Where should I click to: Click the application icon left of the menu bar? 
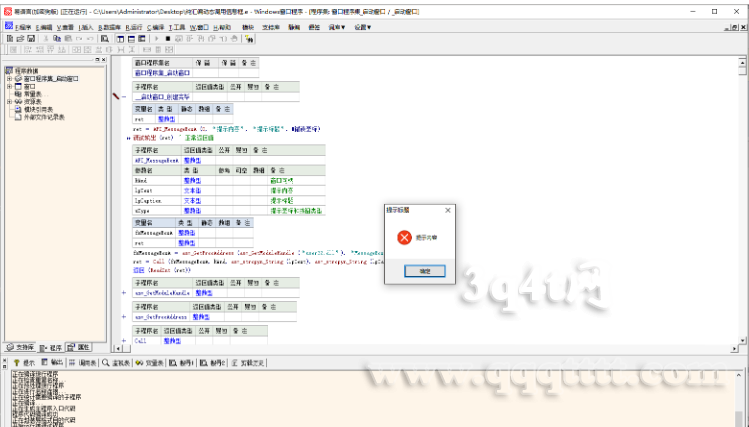point(9,26)
